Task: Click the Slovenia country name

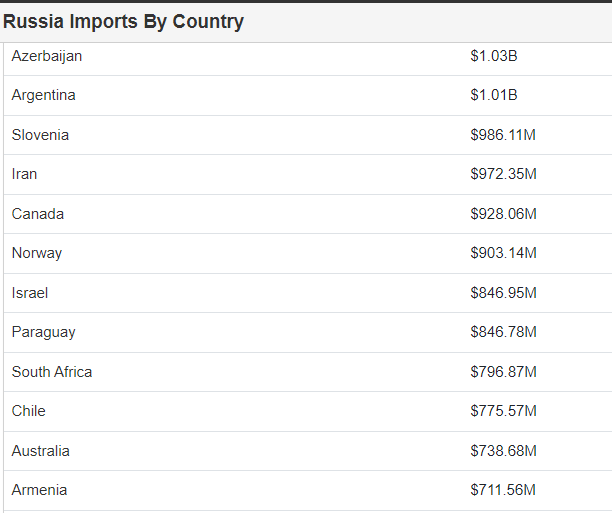Action: 40,135
